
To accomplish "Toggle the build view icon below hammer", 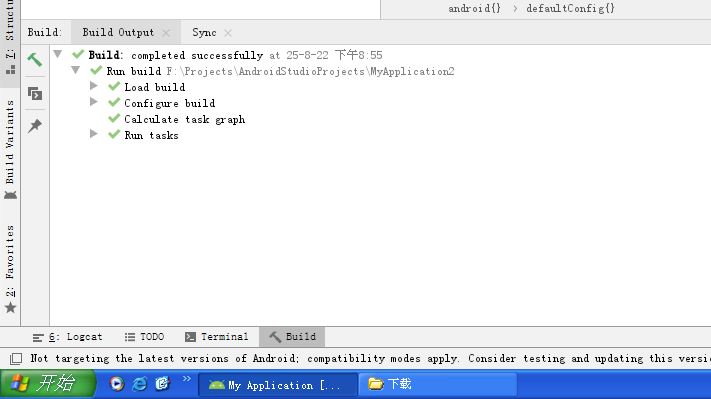I will pyautogui.click(x=34, y=93).
